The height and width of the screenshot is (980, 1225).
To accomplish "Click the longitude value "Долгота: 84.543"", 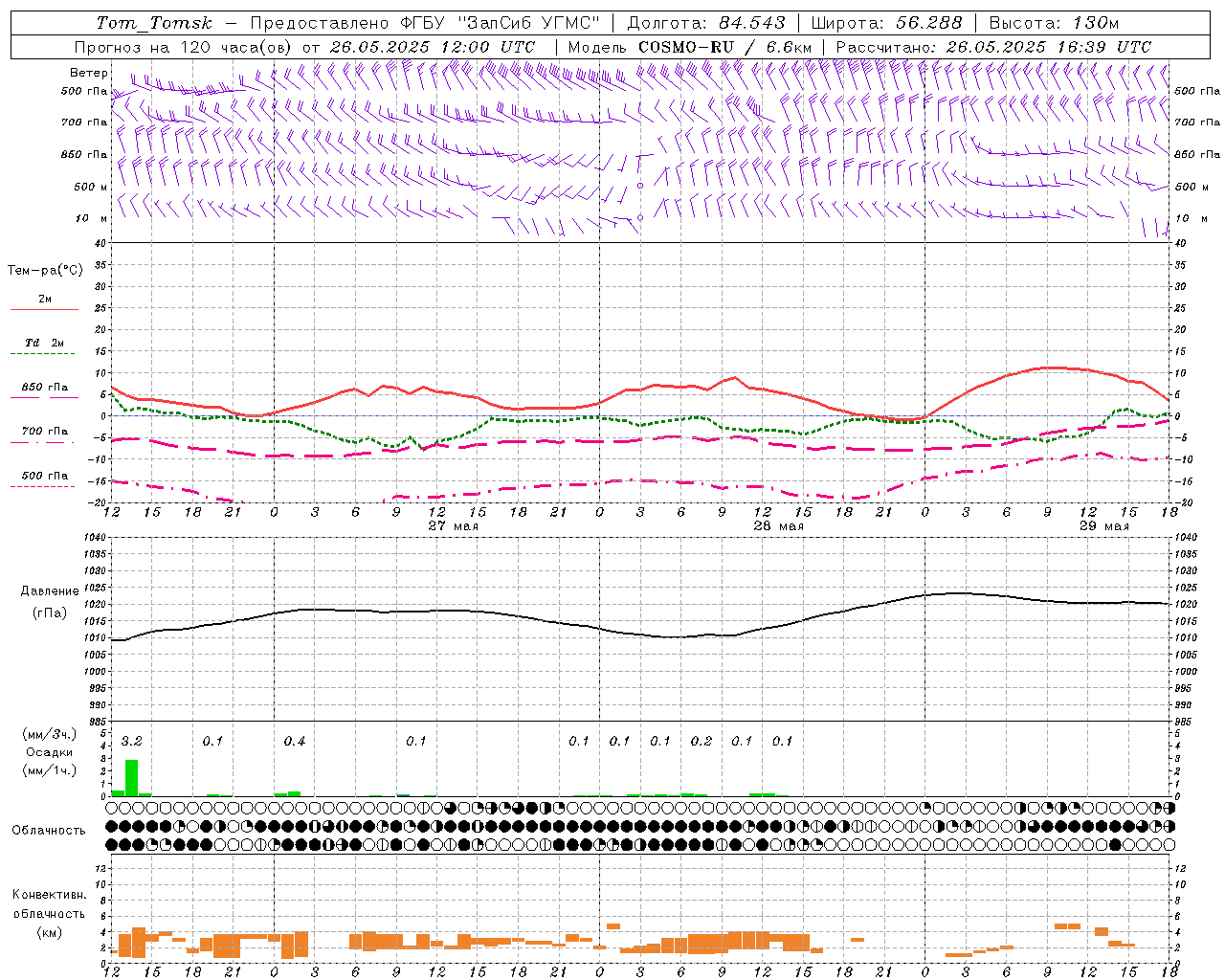I will click(706, 23).
